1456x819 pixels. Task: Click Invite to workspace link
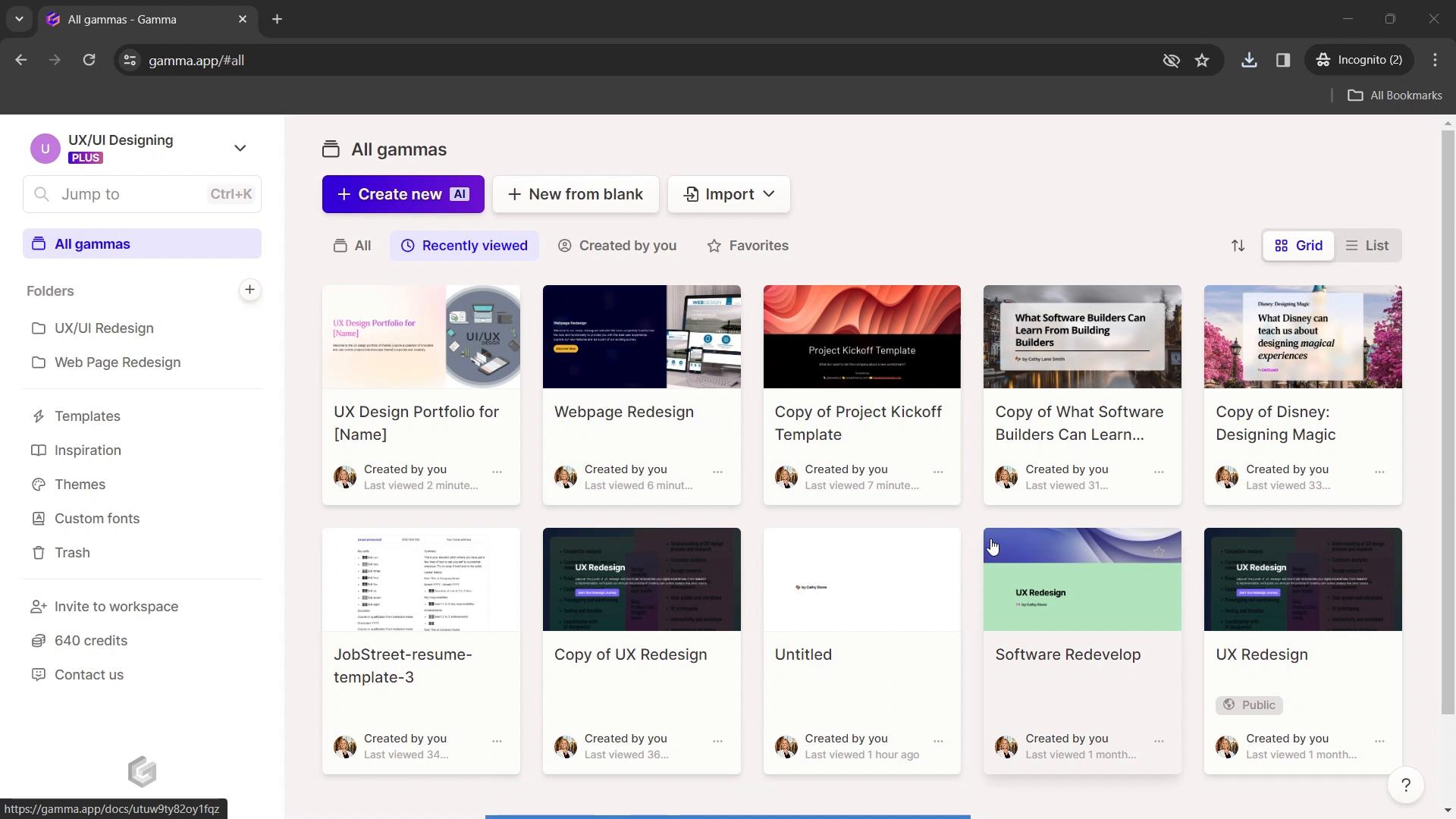pos(116,607)
